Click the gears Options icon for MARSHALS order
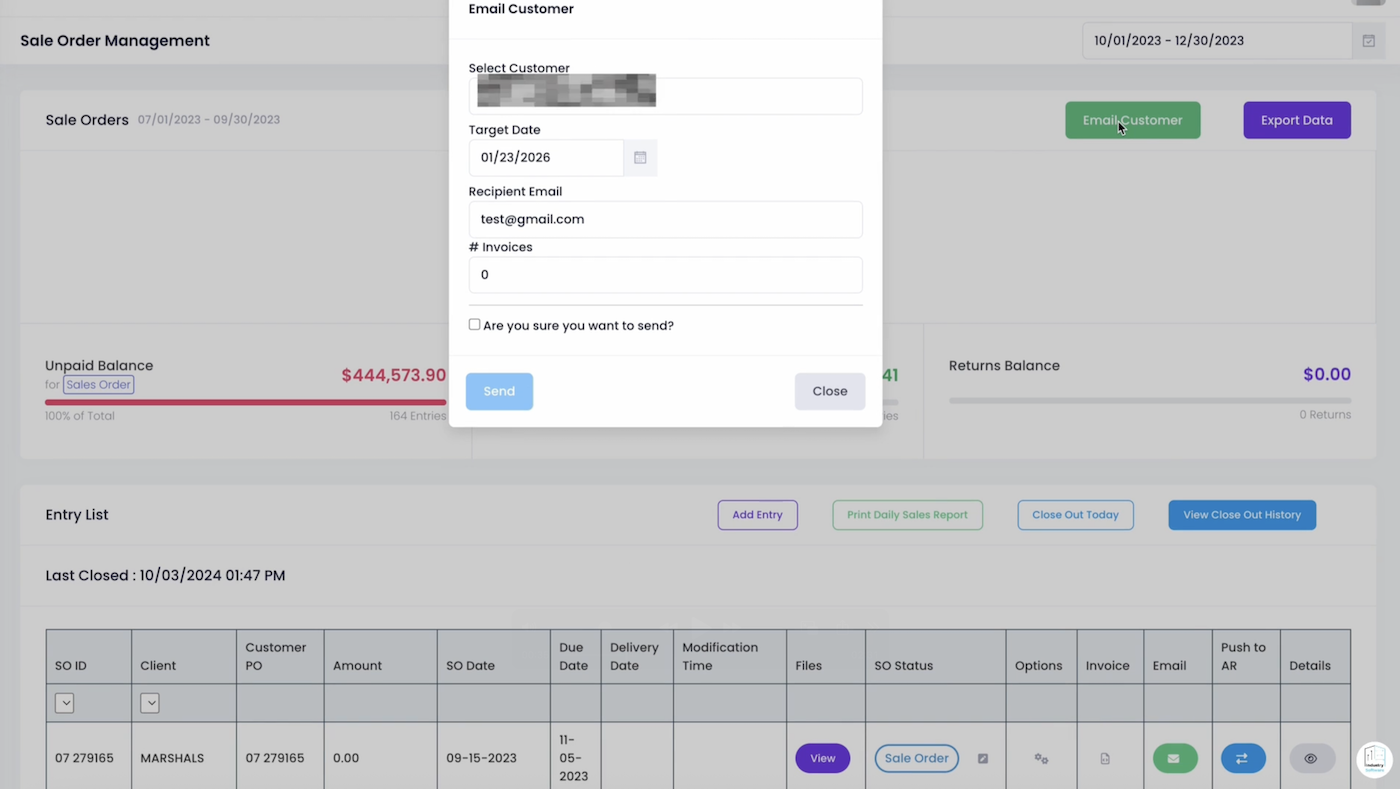1400x789 pixels. [x=1040, y=758]
